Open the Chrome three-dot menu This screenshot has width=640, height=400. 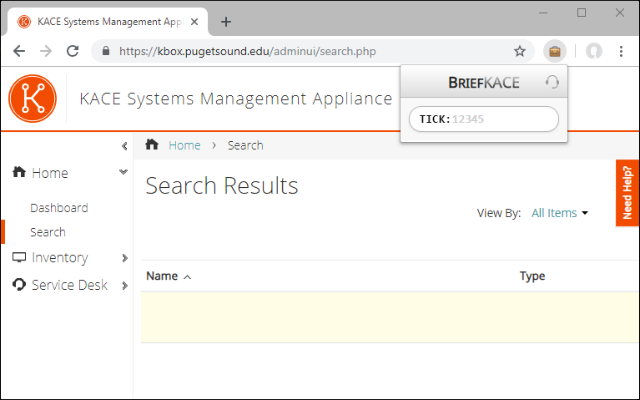(621, 50)
